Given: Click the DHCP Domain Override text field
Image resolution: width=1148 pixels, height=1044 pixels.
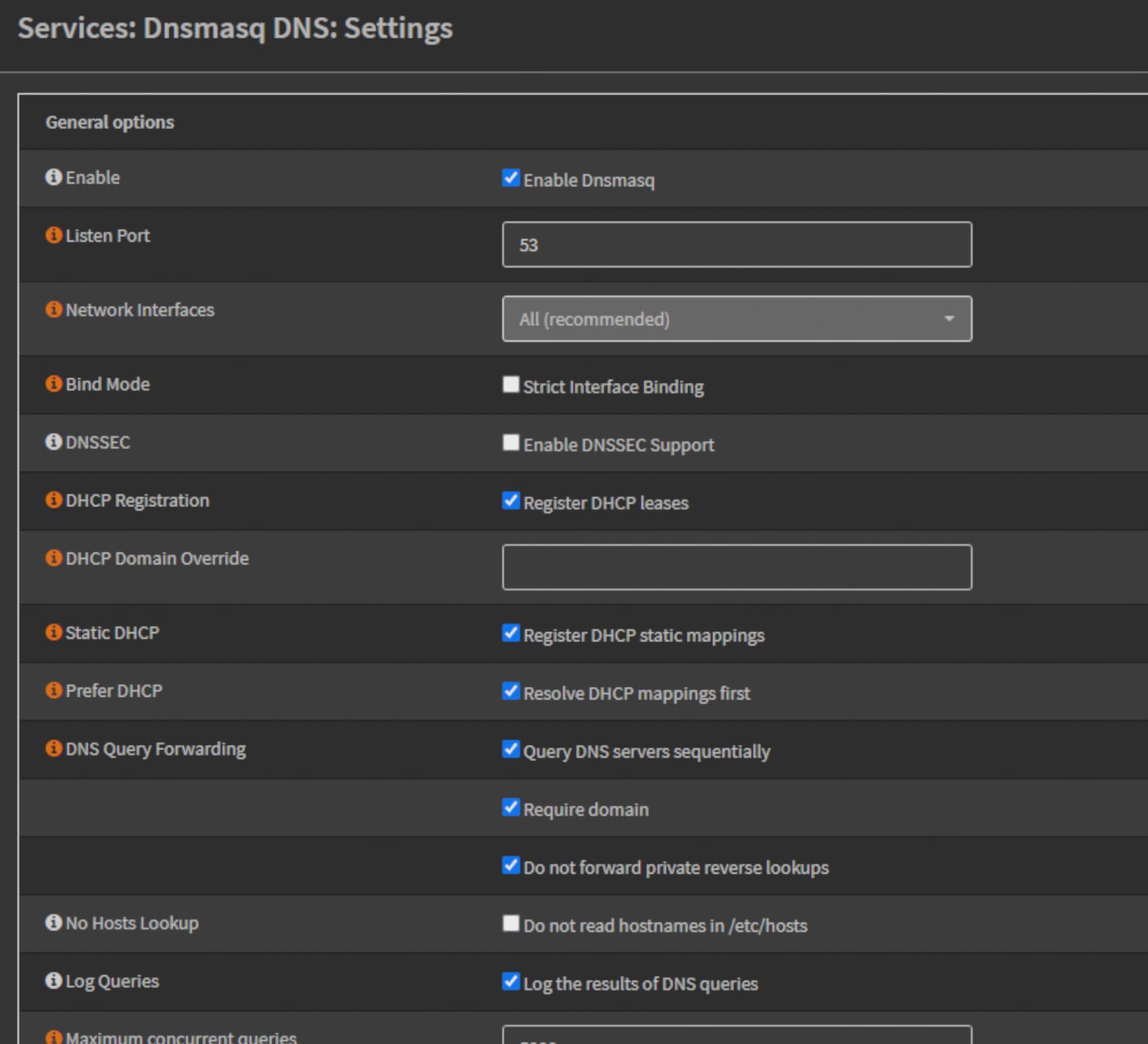Looking at the screenshot, I should point(737,567).
